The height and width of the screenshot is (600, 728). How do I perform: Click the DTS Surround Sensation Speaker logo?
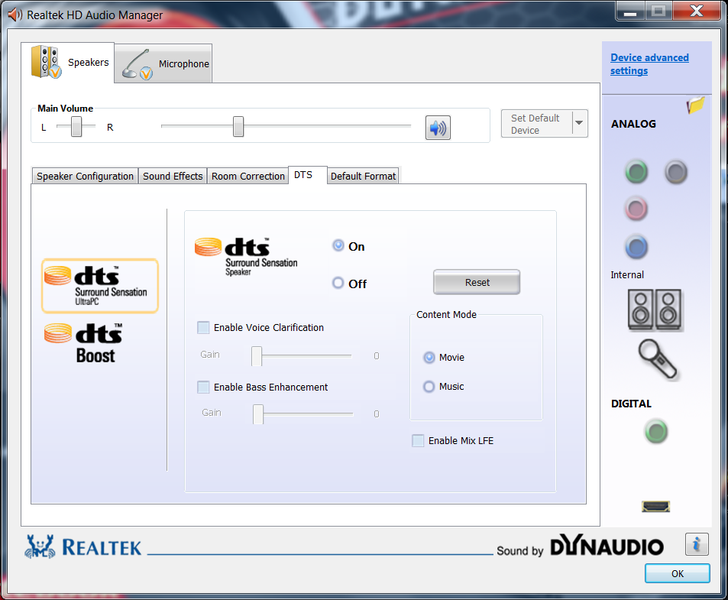246,257
